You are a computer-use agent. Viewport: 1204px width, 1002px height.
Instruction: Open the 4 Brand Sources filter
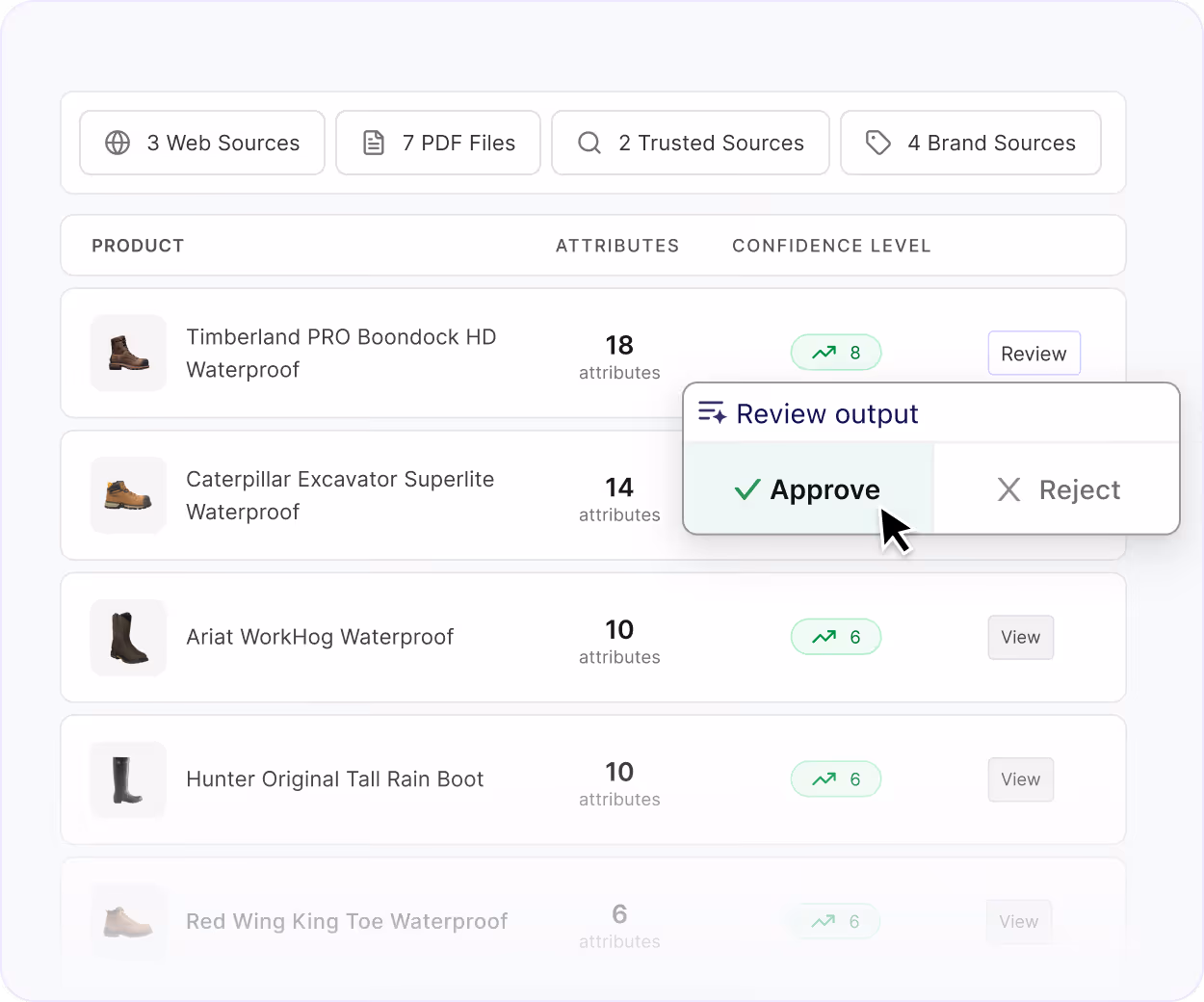click(971, 143)
